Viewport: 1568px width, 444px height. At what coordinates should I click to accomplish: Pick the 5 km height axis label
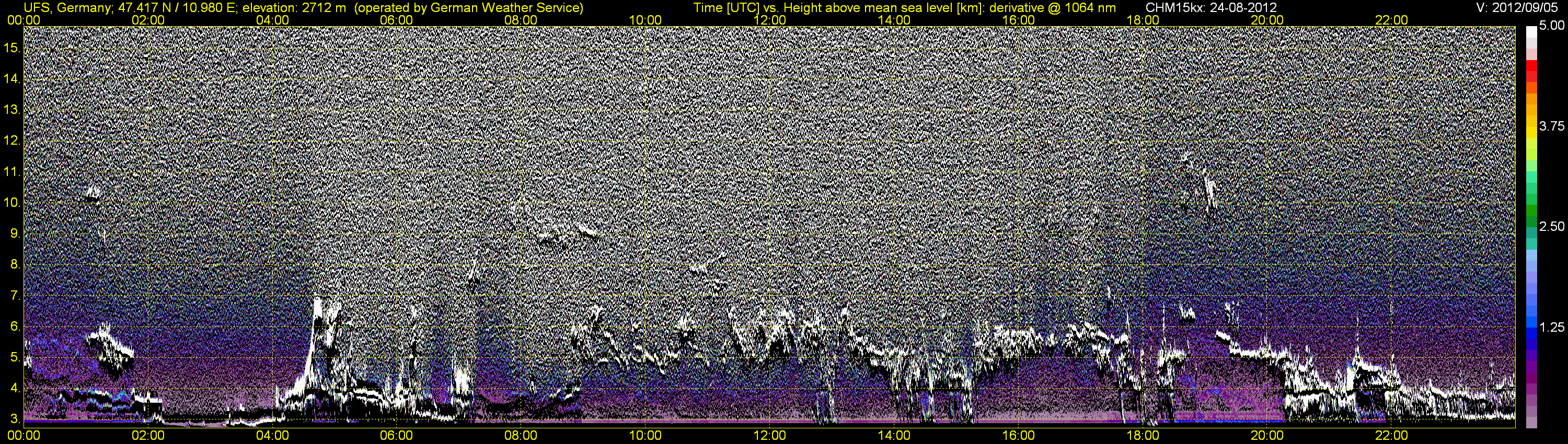pos(15,358)
